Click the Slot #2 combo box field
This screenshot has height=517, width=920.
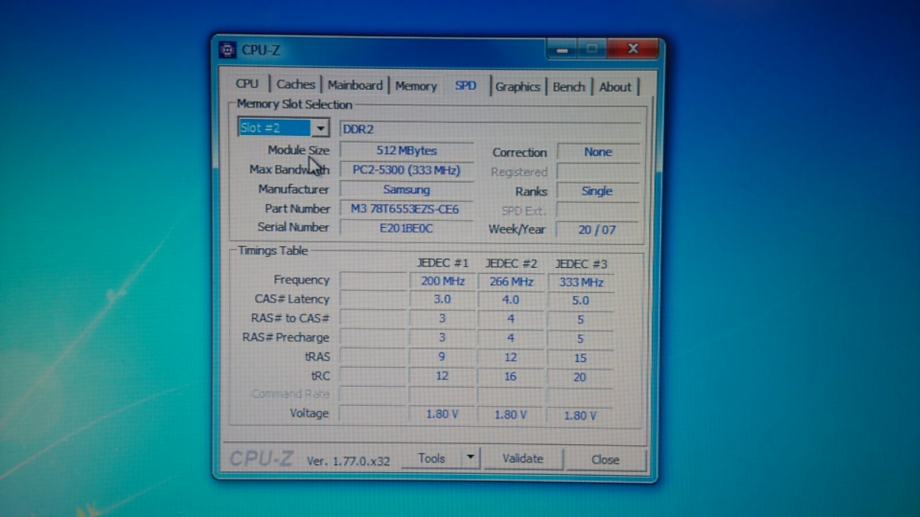tap(283, 128)
